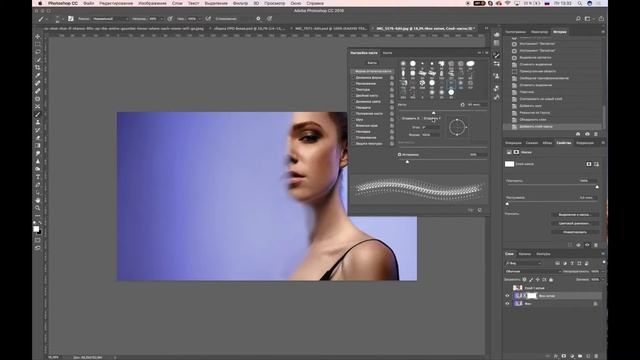Select the Clone Stamp tool
This screenshot has width=640, height=360.
(38, 122)
